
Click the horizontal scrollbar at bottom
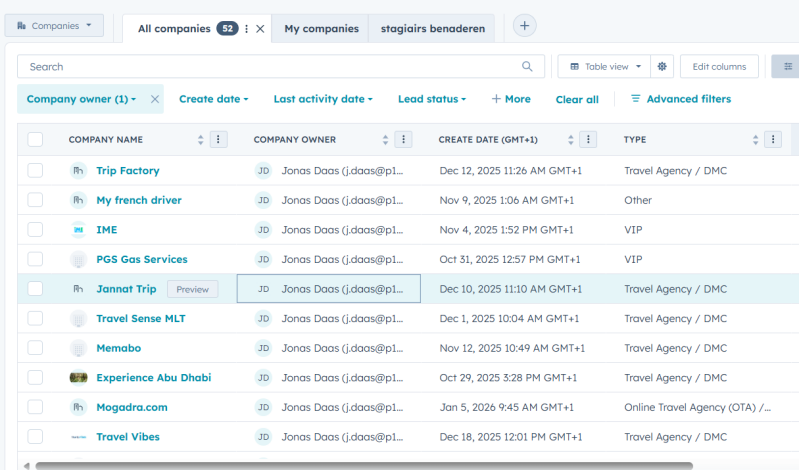point(360,465)
